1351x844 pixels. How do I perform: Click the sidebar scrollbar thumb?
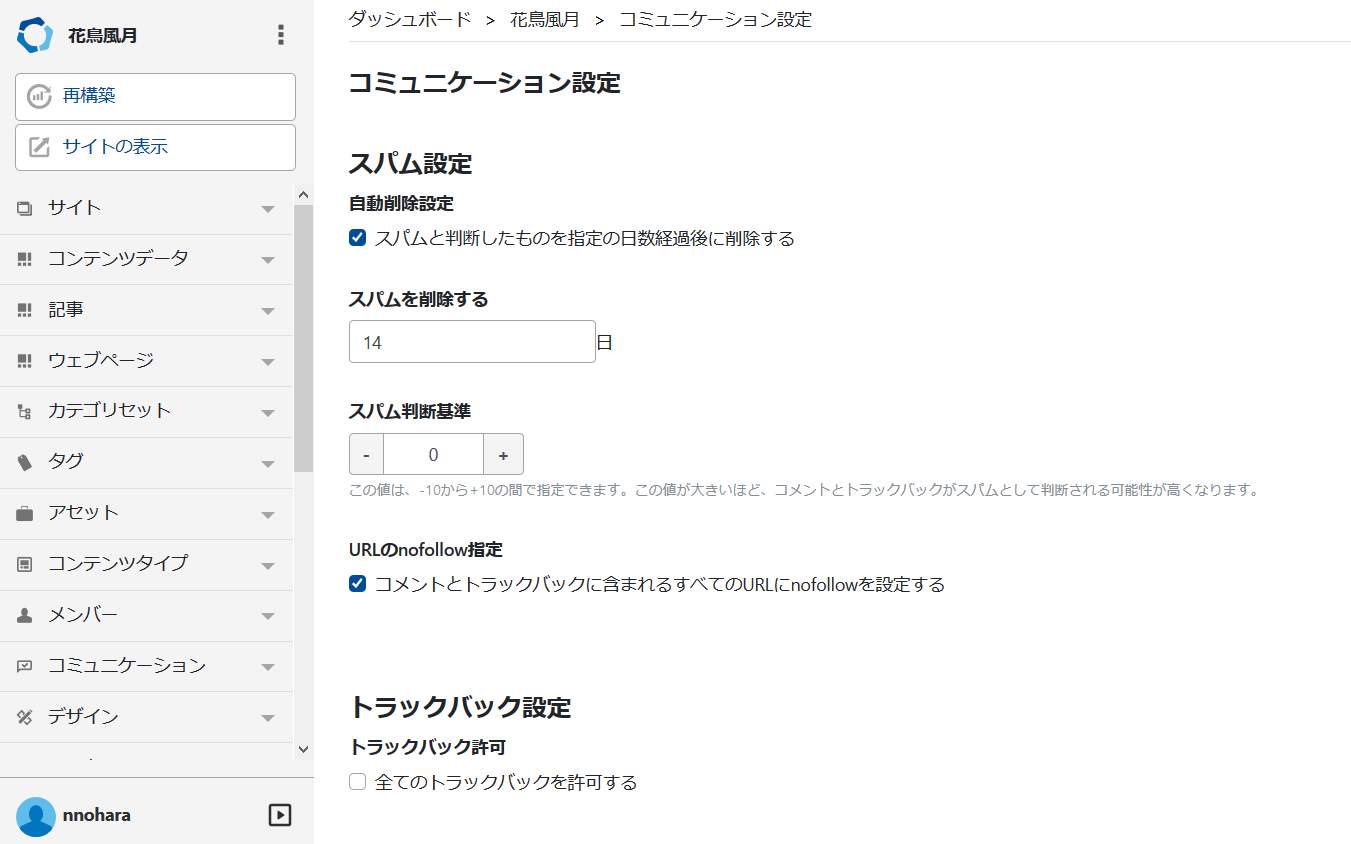(303, 338)
